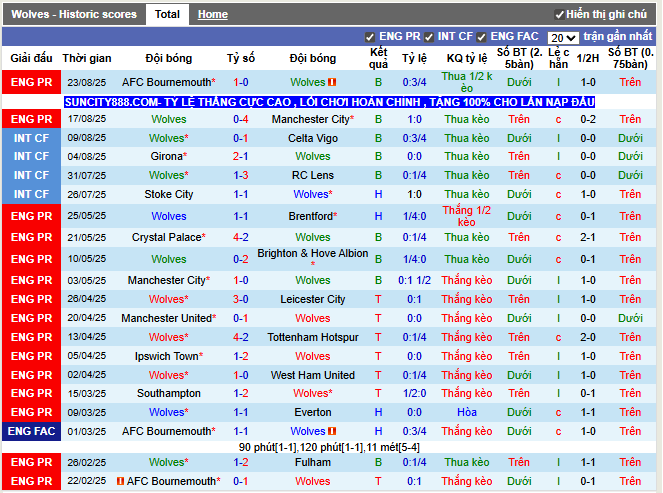Click the Kết quả column header
The image size is (663, 493).
point(378,58)
